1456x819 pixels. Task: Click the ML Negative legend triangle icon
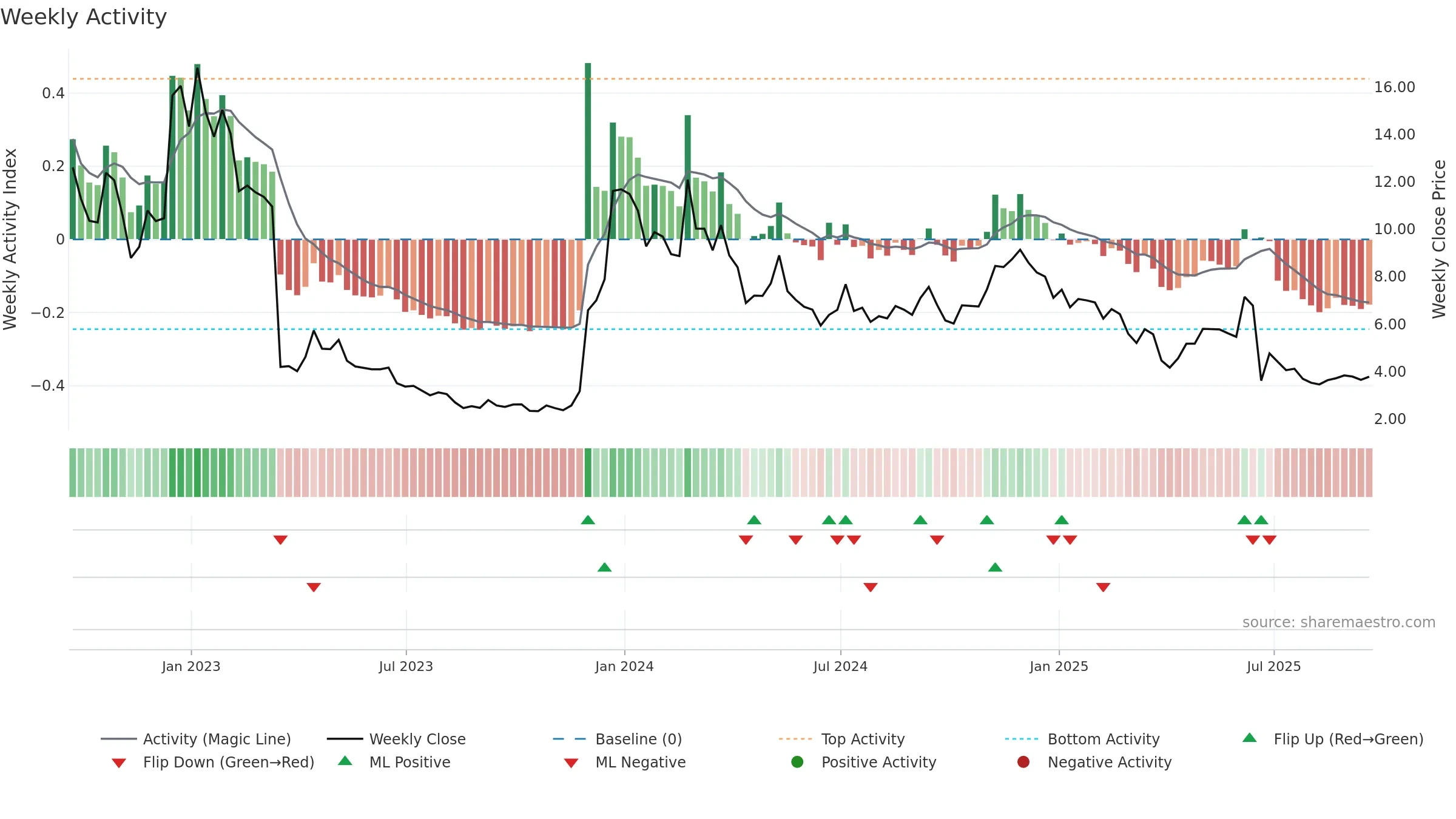(x=571, y=763)
